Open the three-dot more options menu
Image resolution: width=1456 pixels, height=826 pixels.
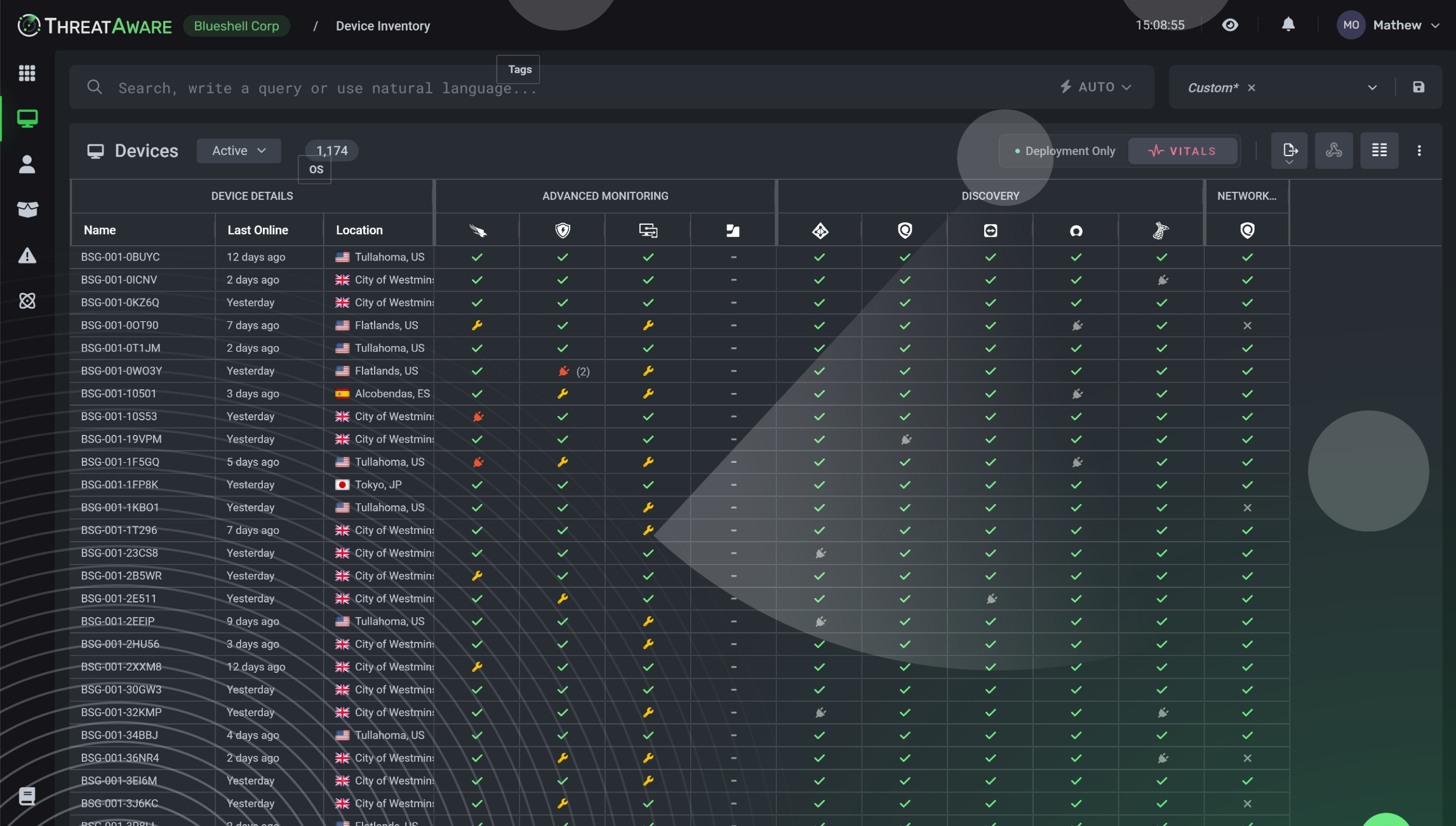[x=1419, y=150]
